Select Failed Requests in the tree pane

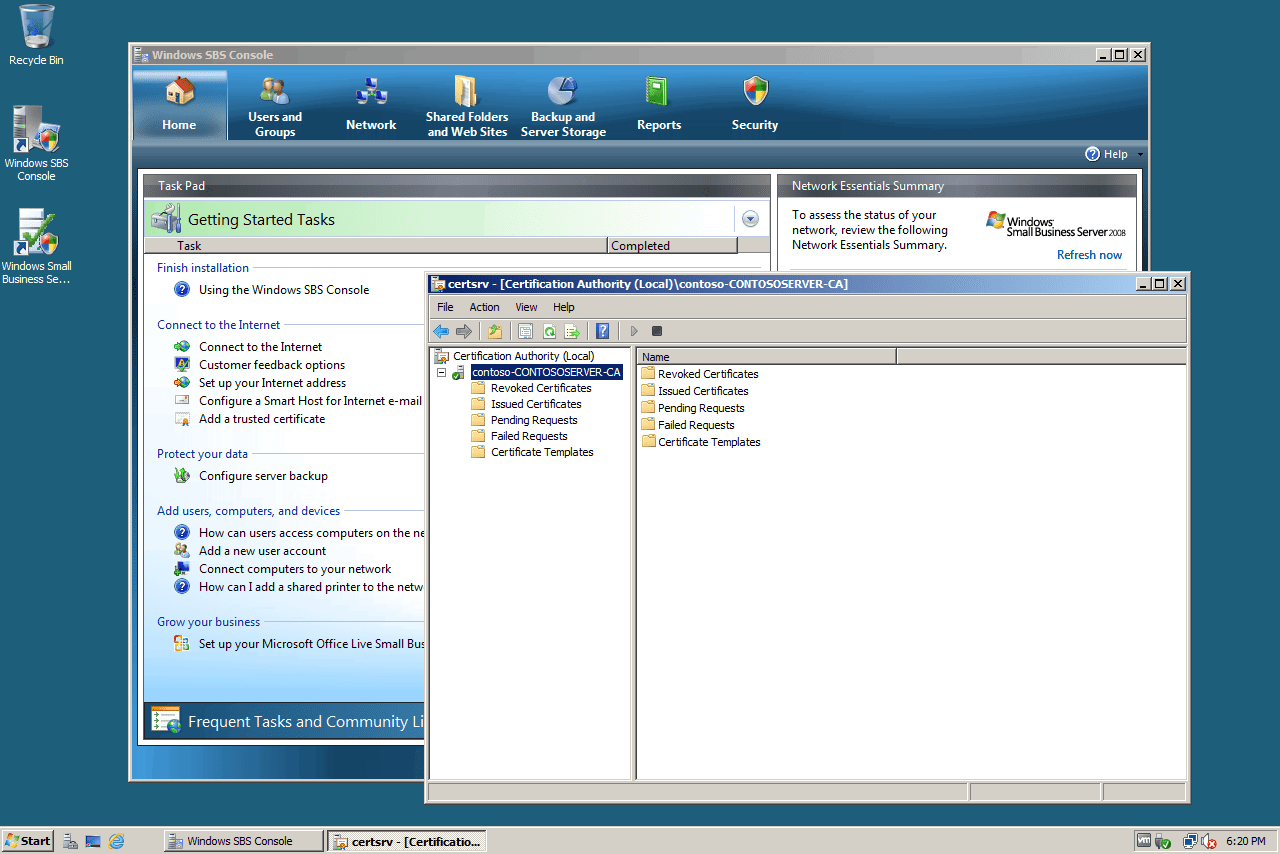[x=529, y=436]
